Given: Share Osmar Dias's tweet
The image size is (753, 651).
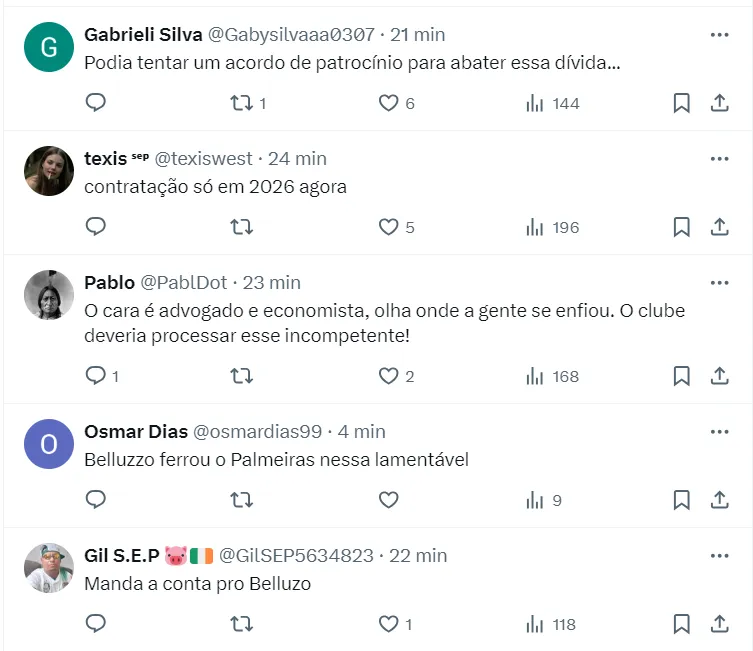Looking at the screenshot, I should coord(719,500).
